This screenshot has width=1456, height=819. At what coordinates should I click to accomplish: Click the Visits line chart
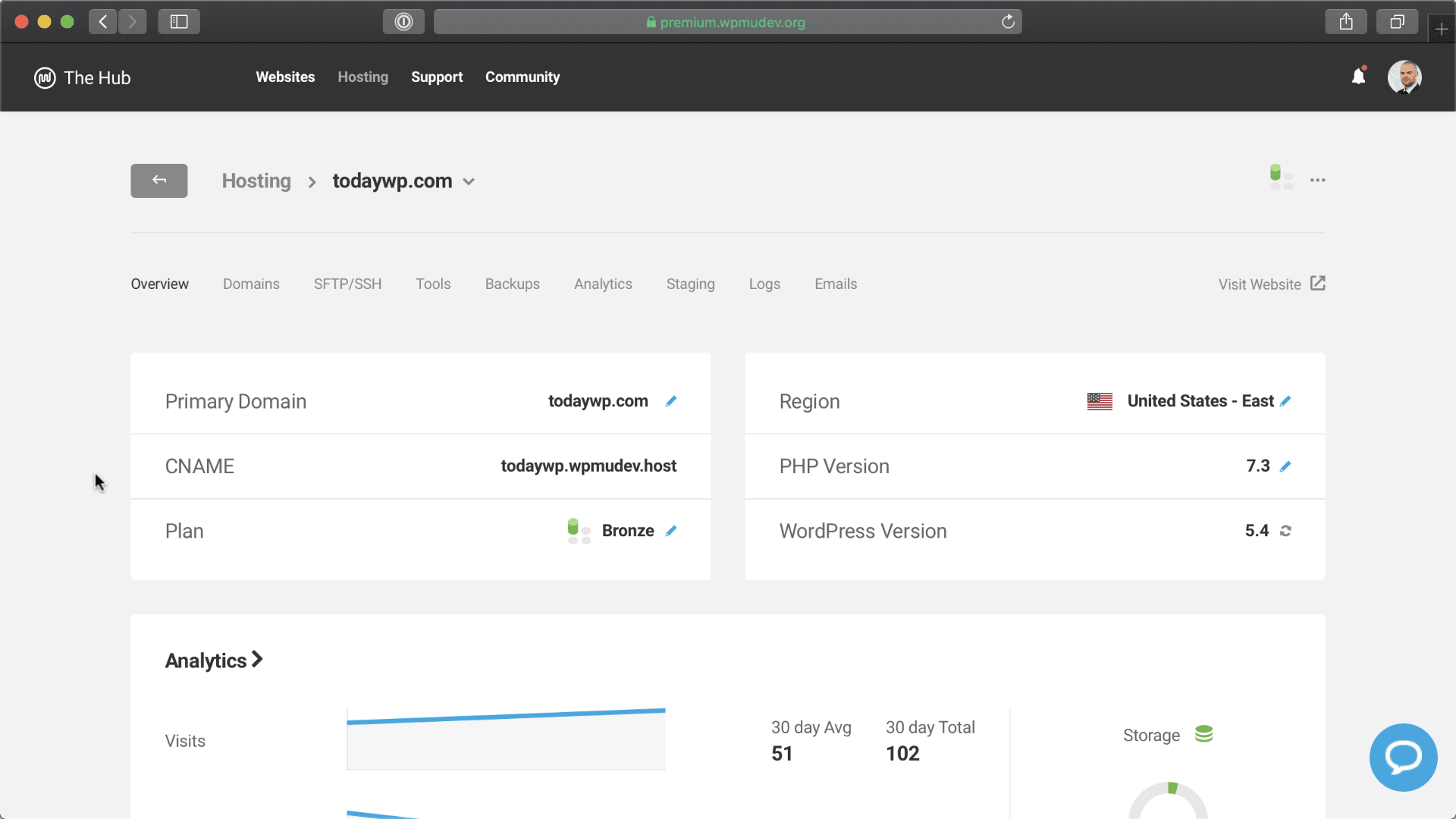click(x=506, y=739)
